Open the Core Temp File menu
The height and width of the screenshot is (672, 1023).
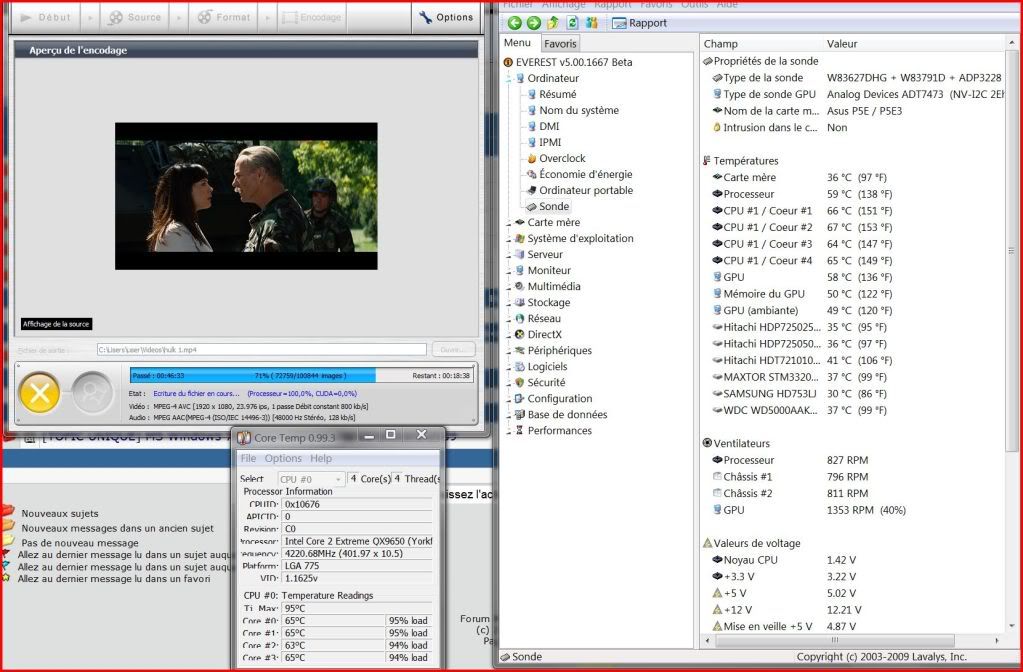(248, 458)
